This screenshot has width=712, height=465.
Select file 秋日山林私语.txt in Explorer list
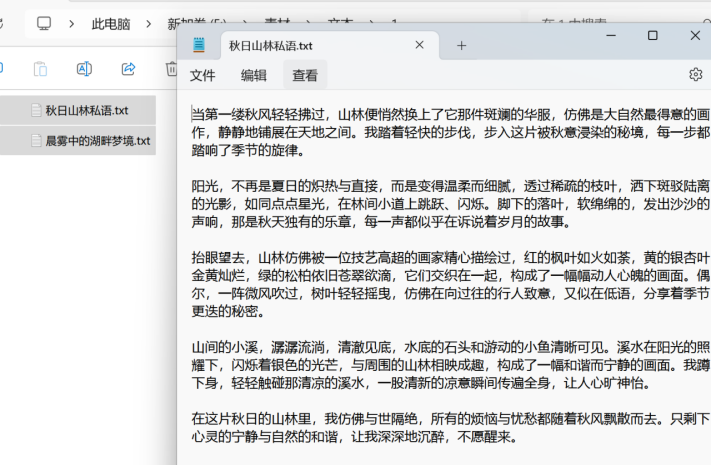click(86, 110)
